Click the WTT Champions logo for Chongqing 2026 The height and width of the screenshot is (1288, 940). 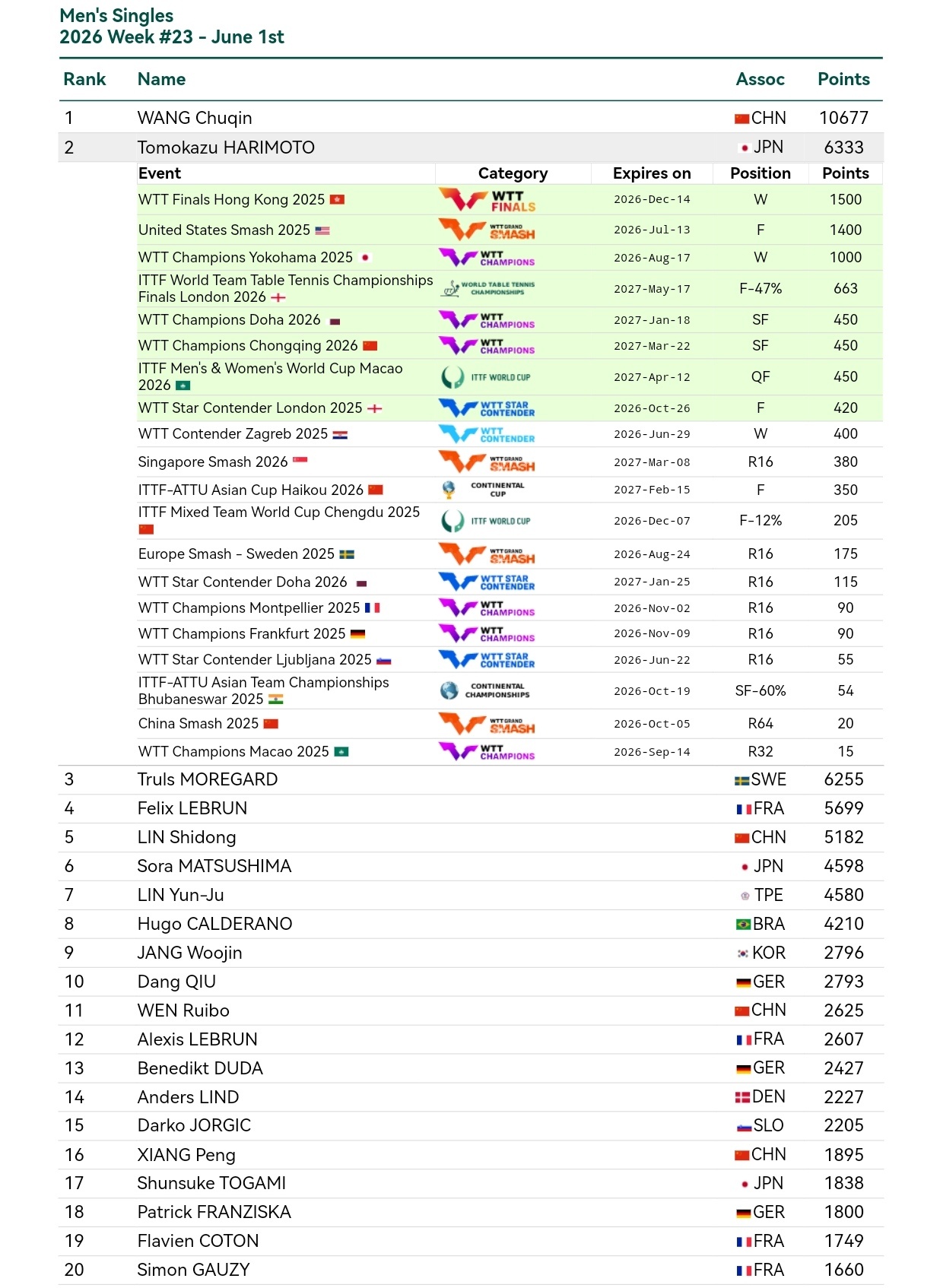coord(487,346)
